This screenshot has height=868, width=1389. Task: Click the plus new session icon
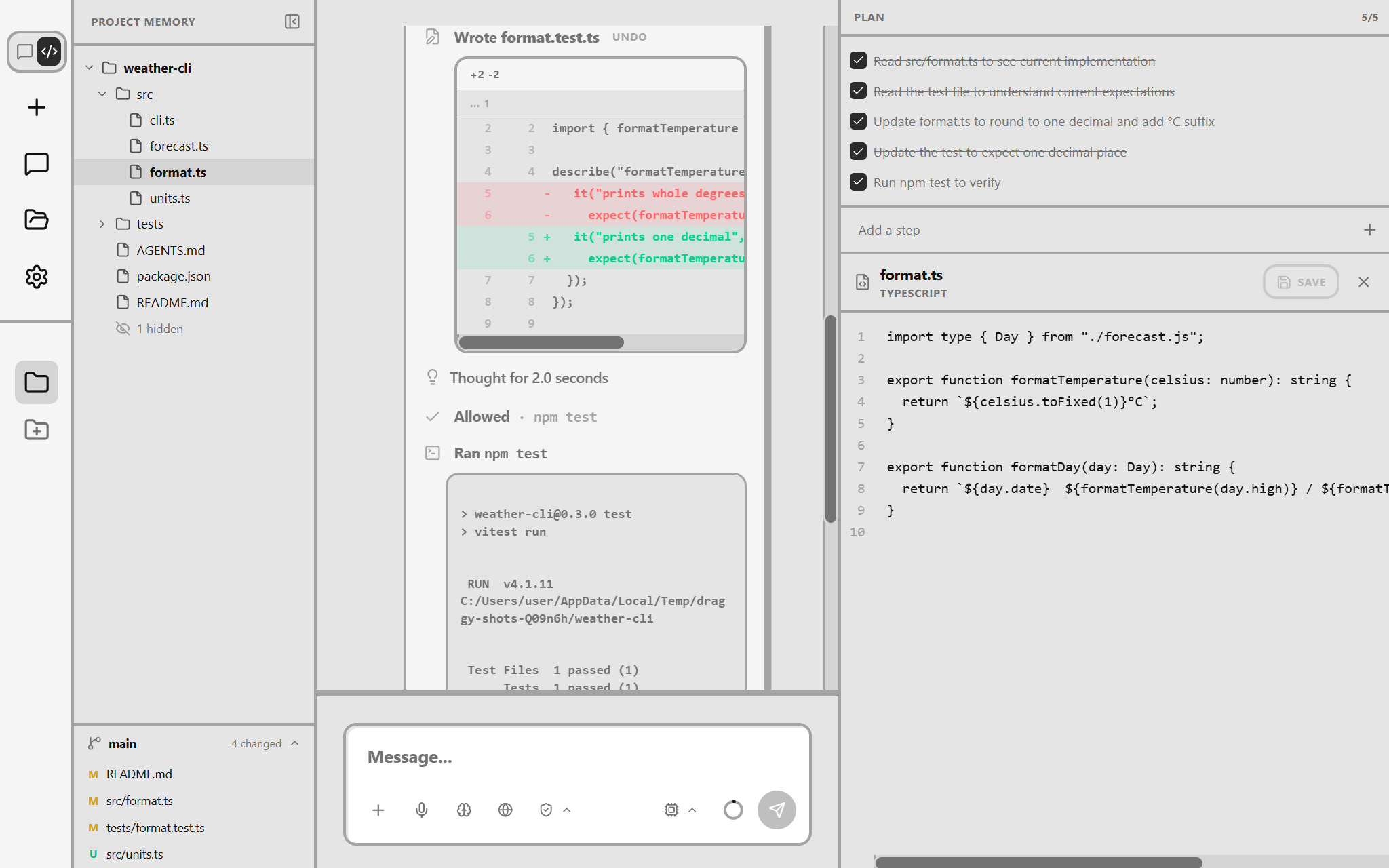[37, 107]
